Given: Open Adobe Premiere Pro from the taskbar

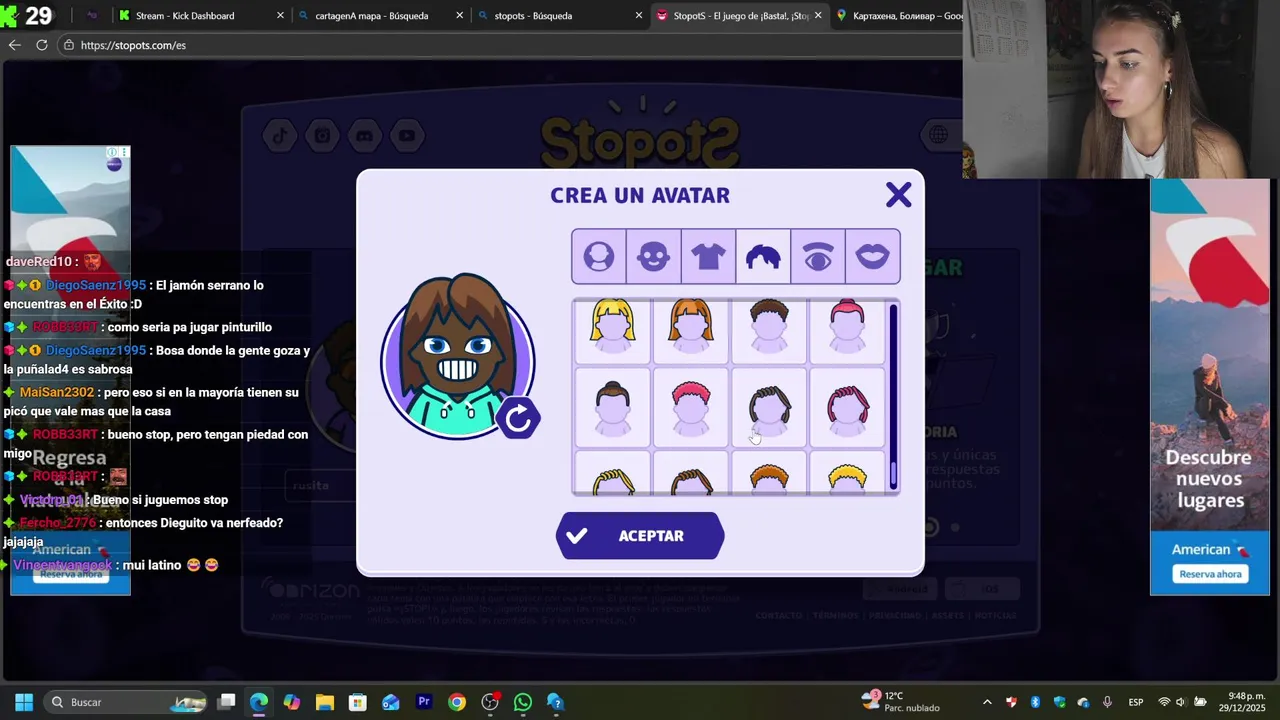Looking at the screenshot, I should click(x=424, y=702).
